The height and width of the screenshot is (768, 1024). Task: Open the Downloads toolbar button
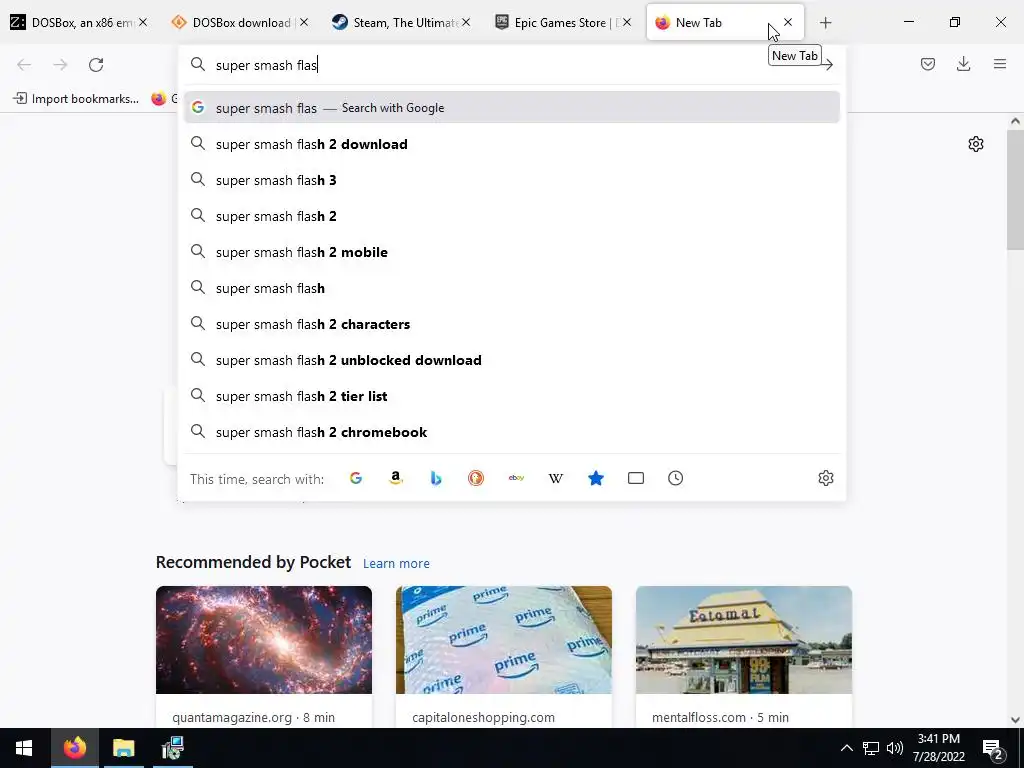click(963, 64)
